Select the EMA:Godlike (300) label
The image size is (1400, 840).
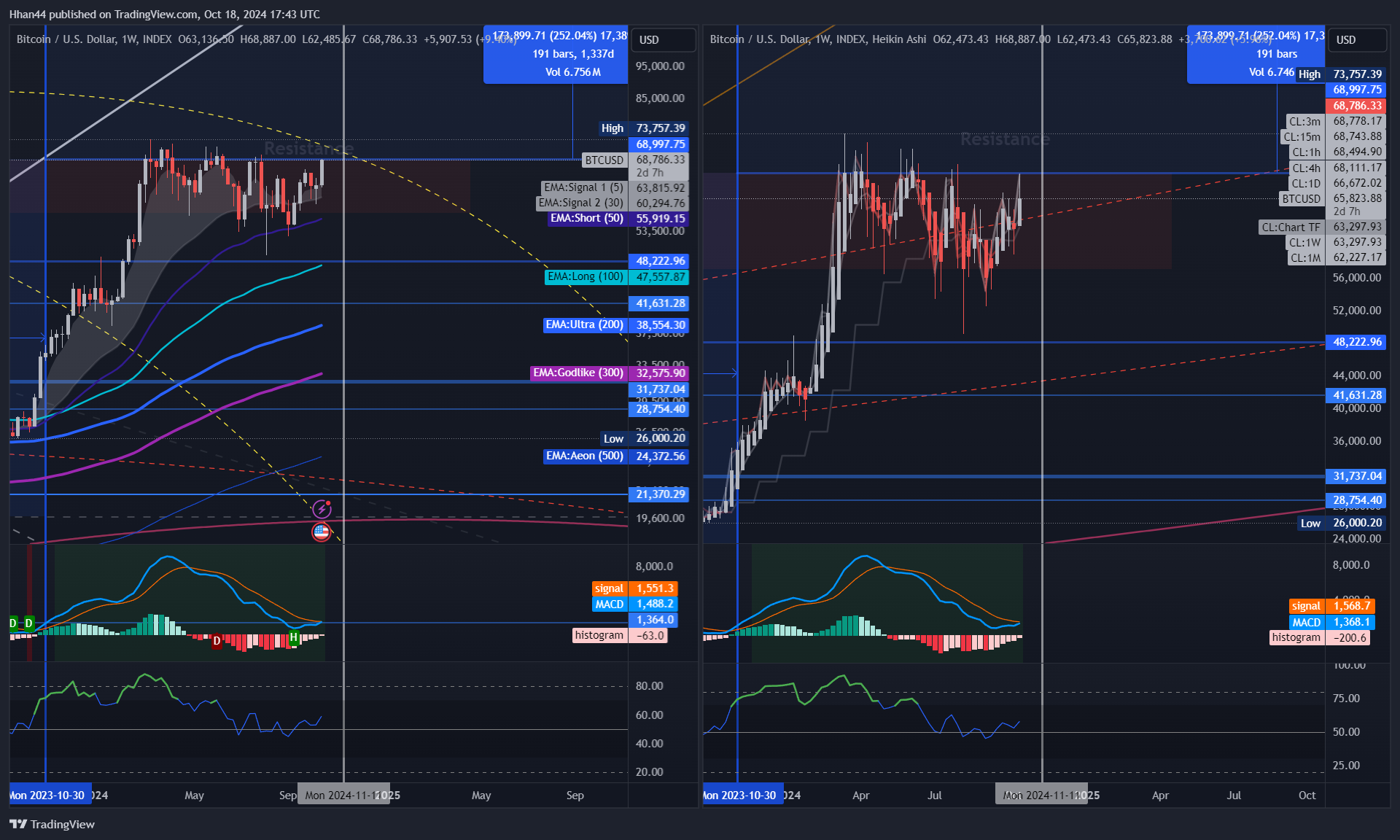(610, 373)
